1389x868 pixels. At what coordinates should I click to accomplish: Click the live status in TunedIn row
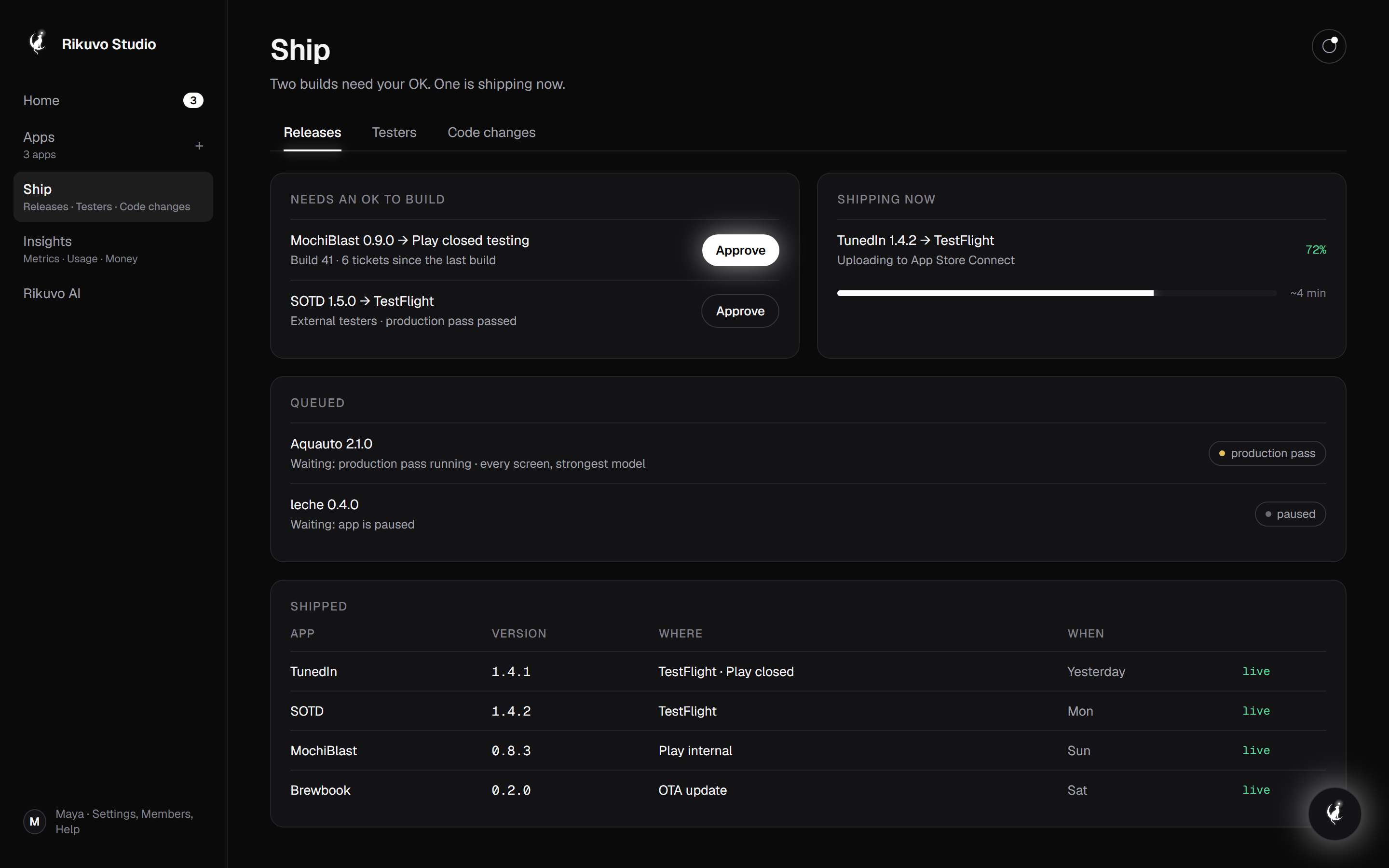tap(1256, 672)
